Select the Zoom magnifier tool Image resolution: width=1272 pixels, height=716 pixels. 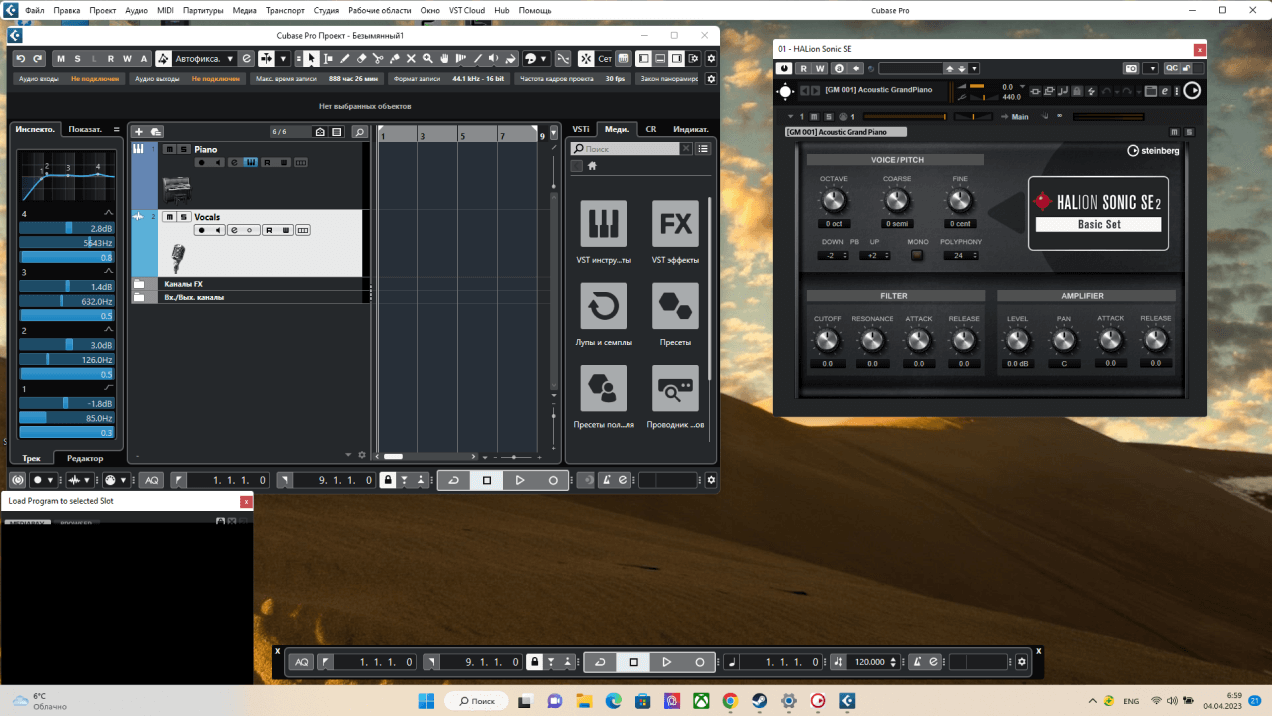(x=428, y=59)
